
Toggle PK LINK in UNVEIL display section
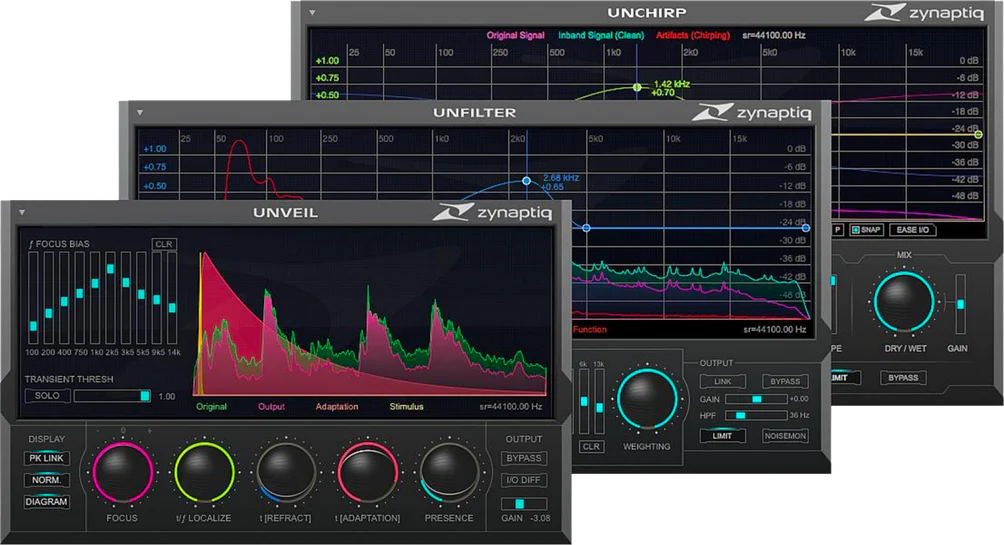coord(47,459)
